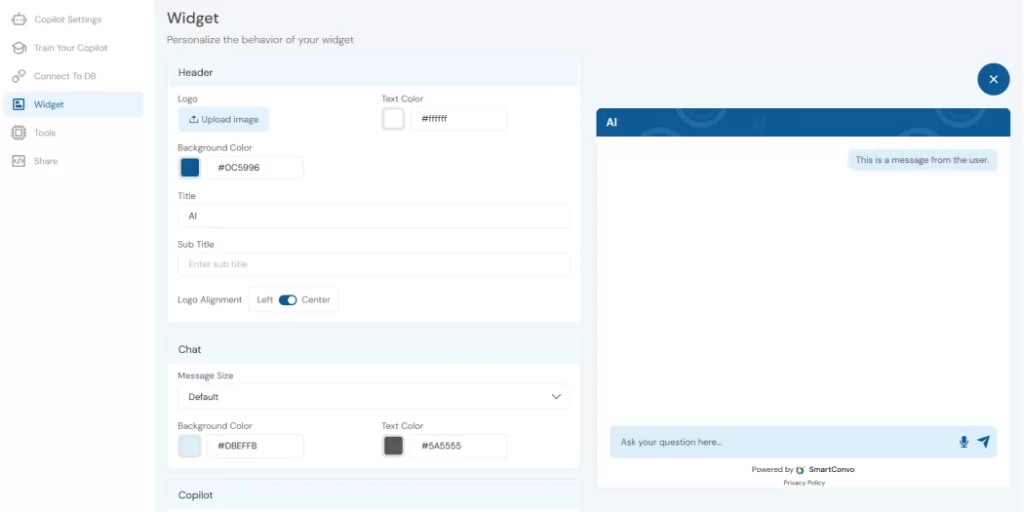Click the Share code icon

click(x=19, y=161)
